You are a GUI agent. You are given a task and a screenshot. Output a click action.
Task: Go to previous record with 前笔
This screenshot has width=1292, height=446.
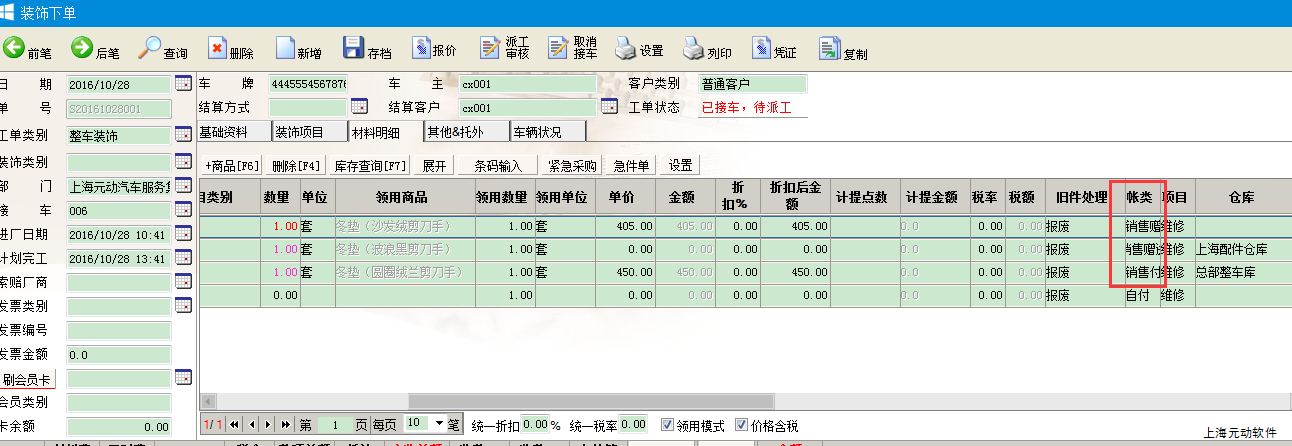coord(27,49)
